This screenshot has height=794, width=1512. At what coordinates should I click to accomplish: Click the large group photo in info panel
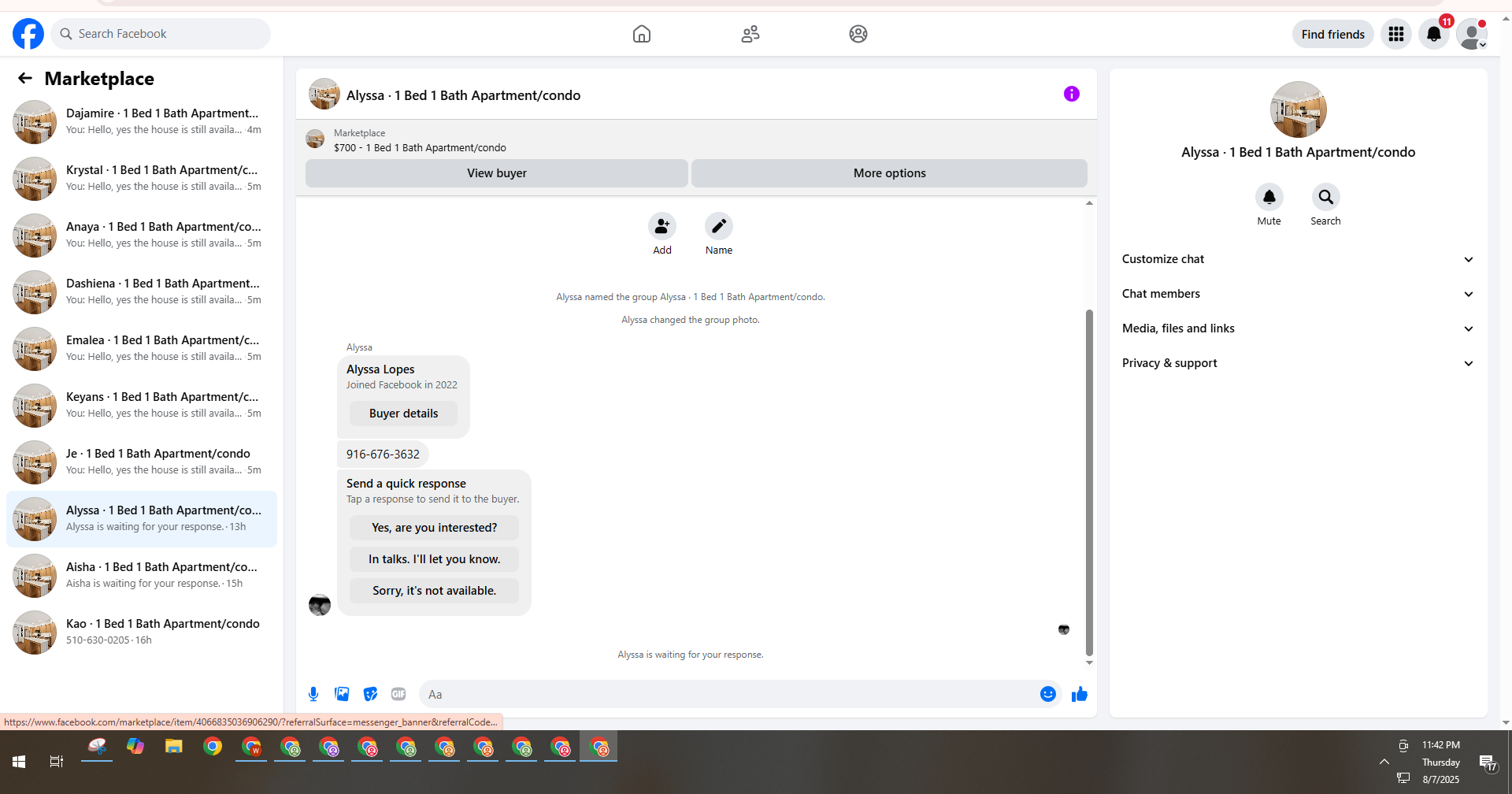click(x=1299, y=109)
